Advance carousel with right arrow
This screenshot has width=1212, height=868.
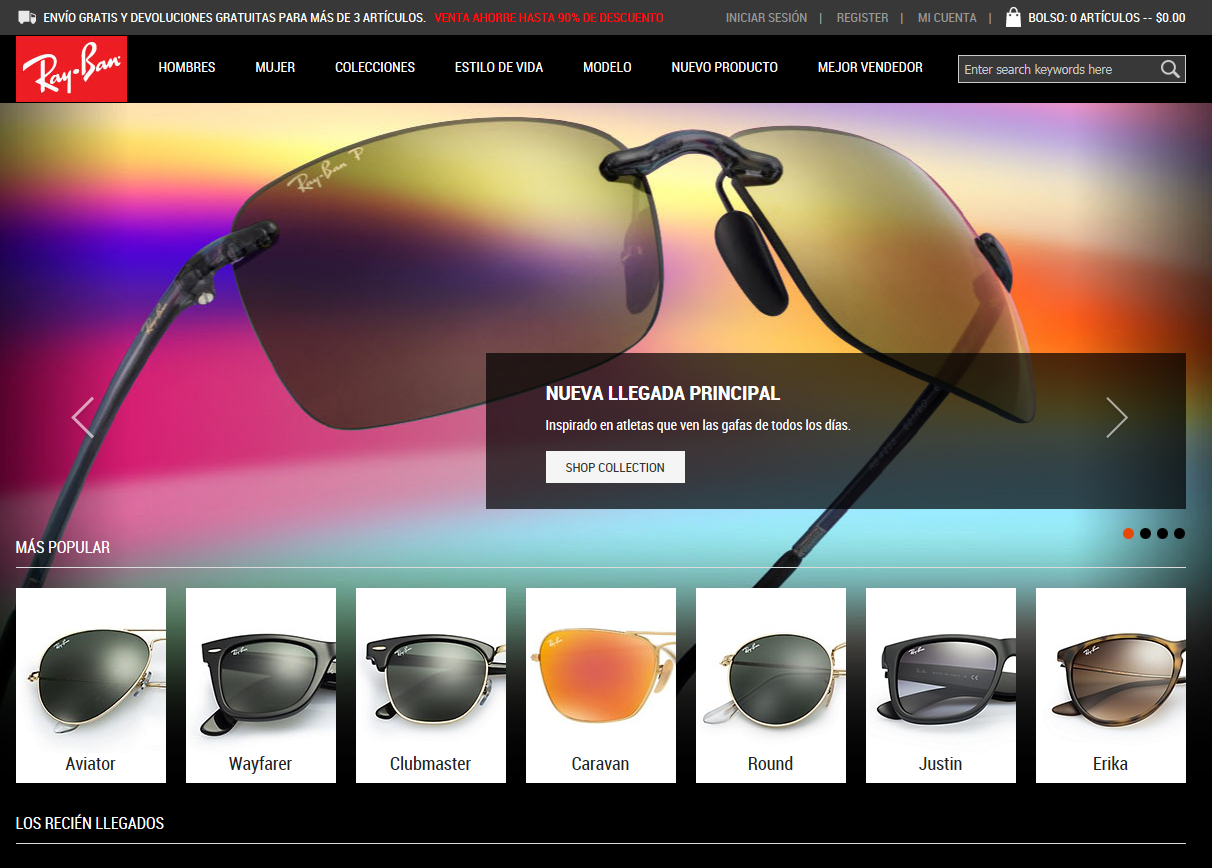click(1117, 417)
